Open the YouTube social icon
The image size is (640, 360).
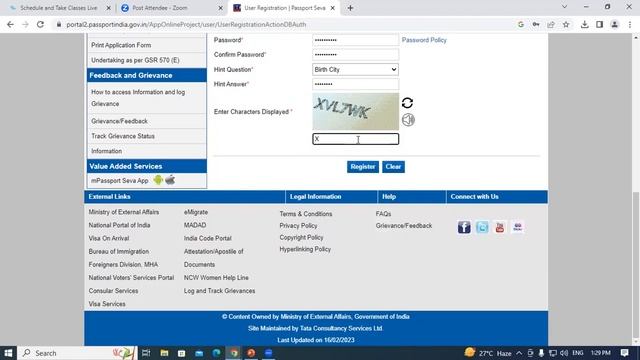click(500, 227)
